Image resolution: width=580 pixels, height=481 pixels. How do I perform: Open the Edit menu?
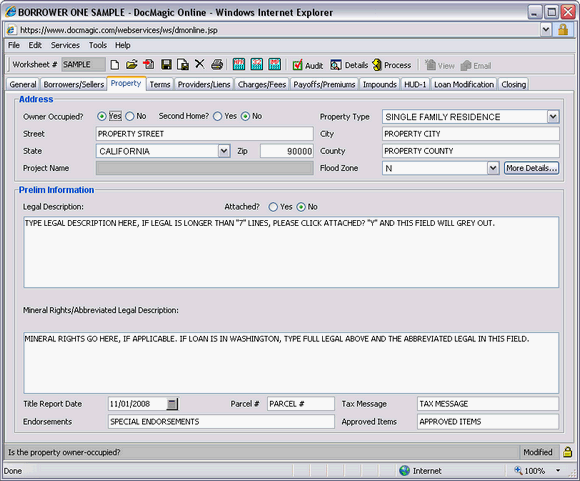[x=35, y=45]
